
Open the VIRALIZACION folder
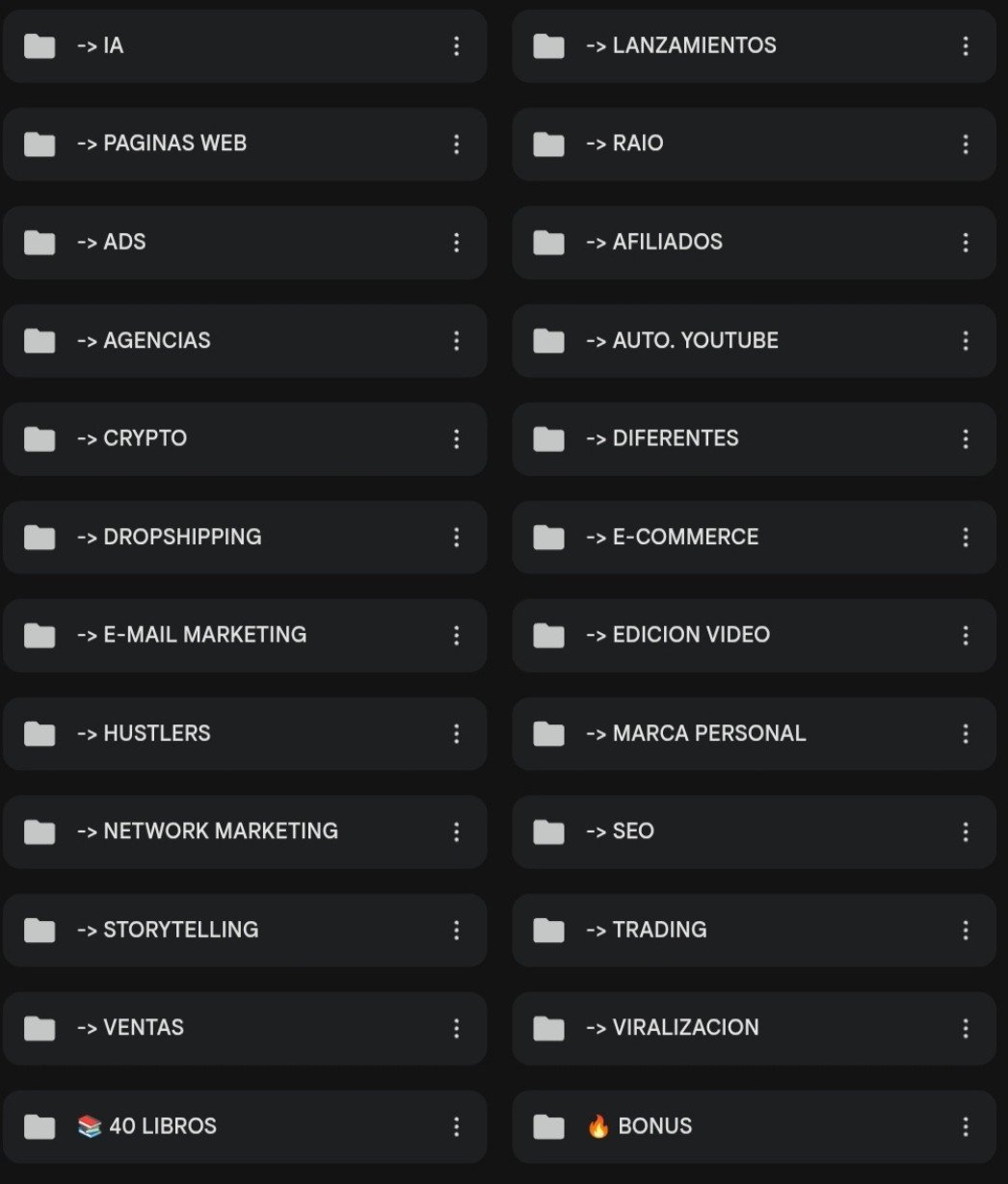[754, 1029]
